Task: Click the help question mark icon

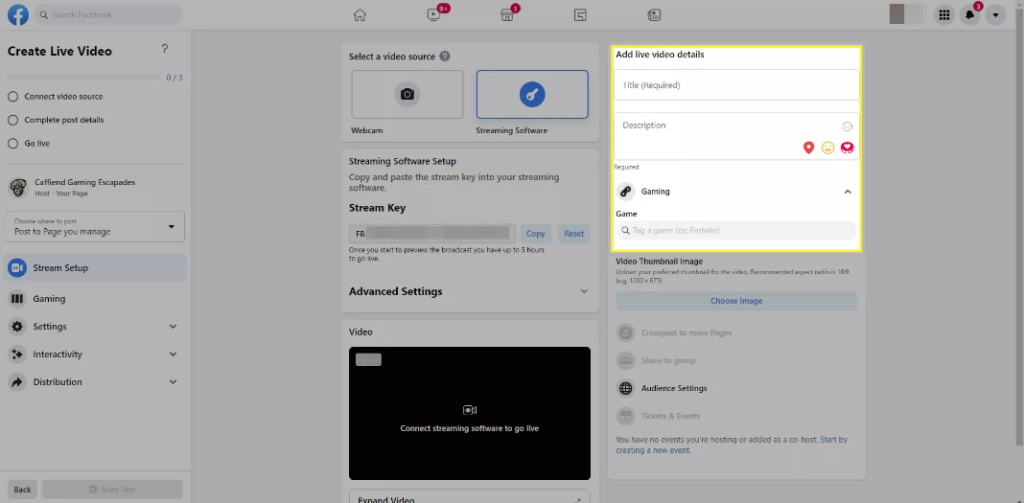Action: pos(165,49)
